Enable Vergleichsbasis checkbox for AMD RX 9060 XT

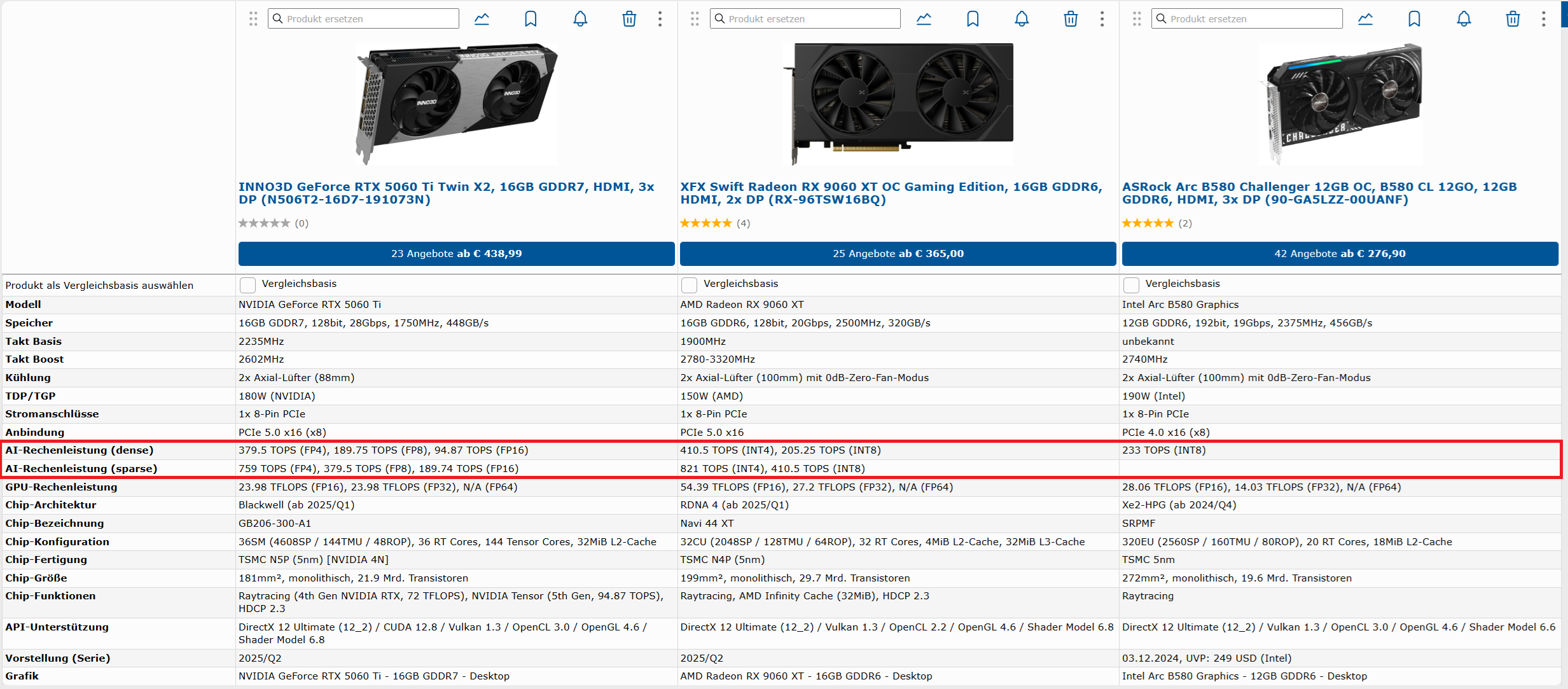pos(689,284)
